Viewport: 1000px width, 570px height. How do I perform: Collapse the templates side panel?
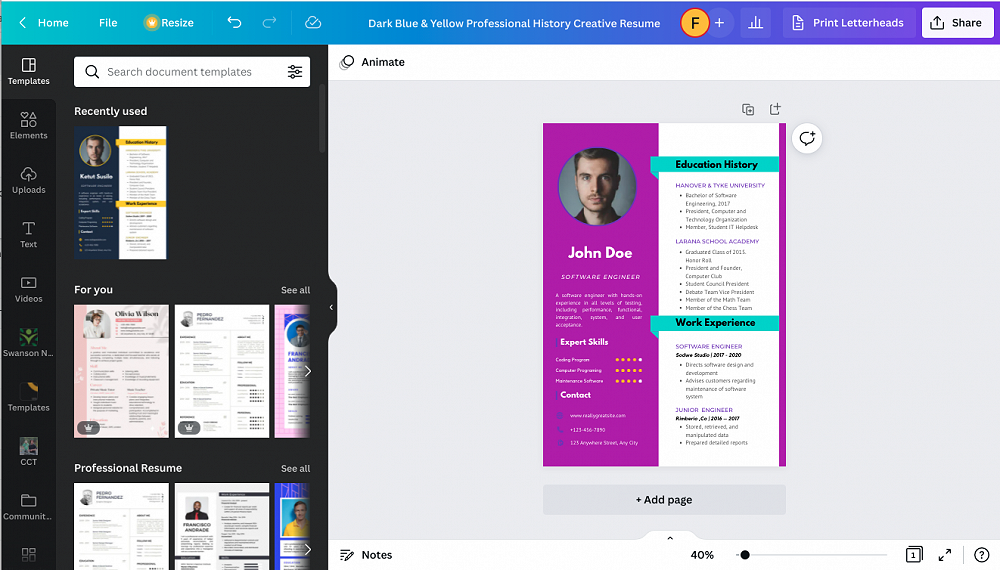point(331,307)
